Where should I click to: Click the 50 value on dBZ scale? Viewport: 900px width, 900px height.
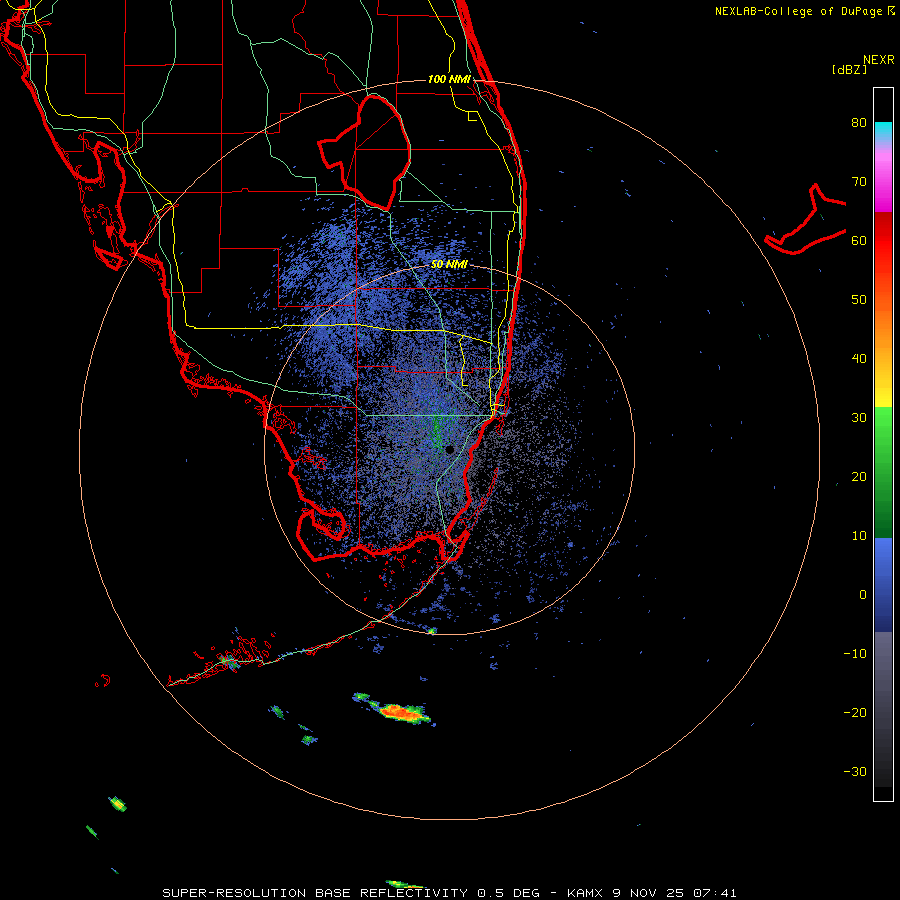point(859,300)
